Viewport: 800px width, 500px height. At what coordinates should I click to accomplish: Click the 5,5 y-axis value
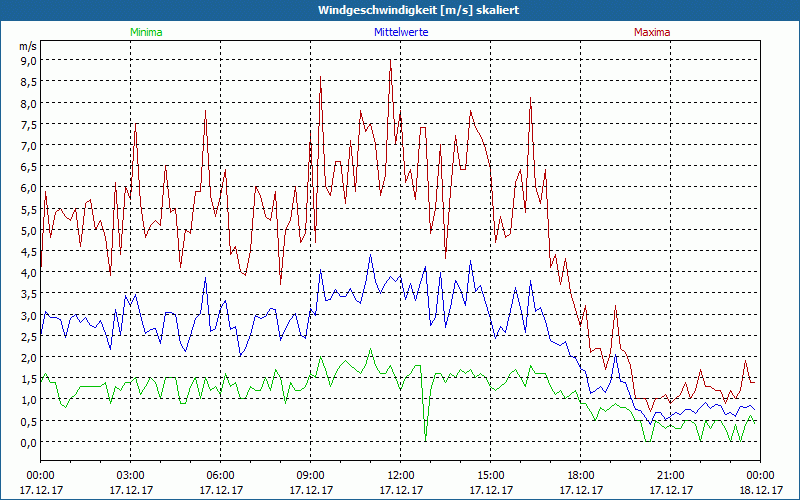tap(28, 209)
